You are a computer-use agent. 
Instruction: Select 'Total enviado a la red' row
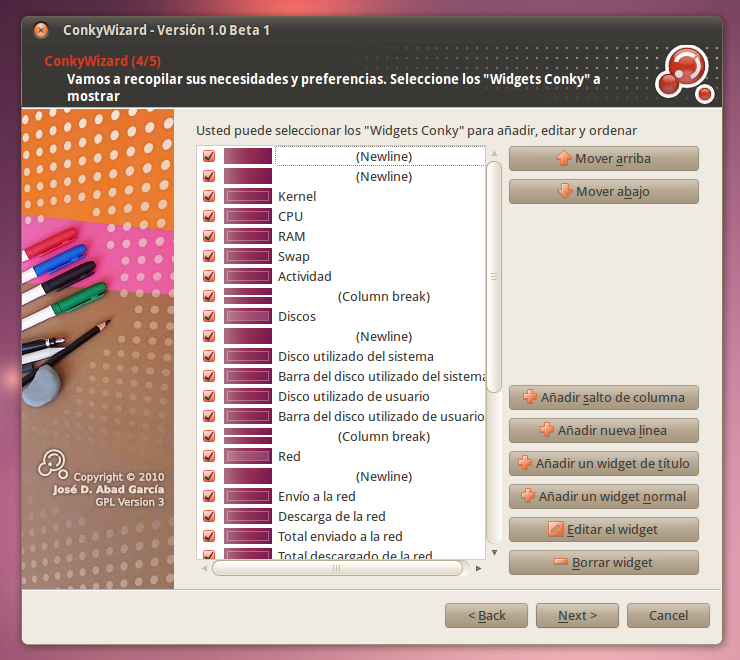click(x=340, y=536)
